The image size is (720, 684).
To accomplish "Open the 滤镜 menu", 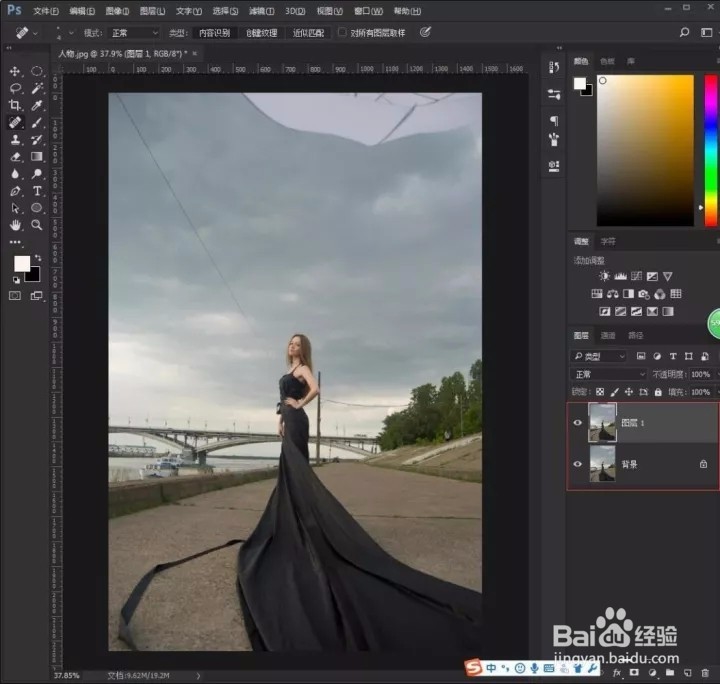I will pyautogui.click(x=262, y=11).
